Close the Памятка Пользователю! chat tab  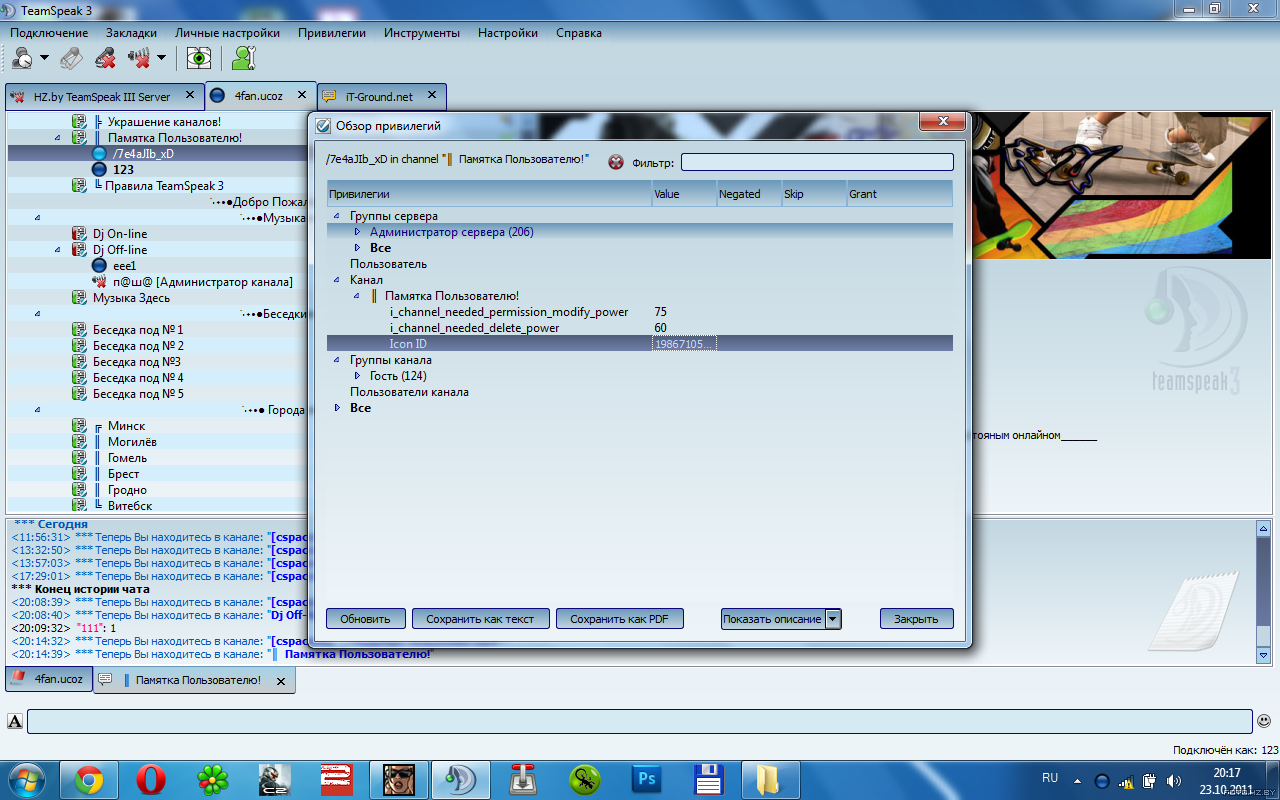pyautogui.click(x=281, y=681)
